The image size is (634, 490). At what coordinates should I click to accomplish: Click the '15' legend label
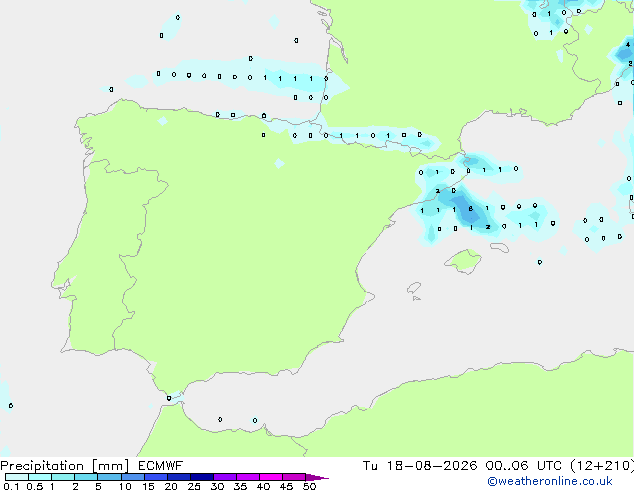[x=148, y=486]
